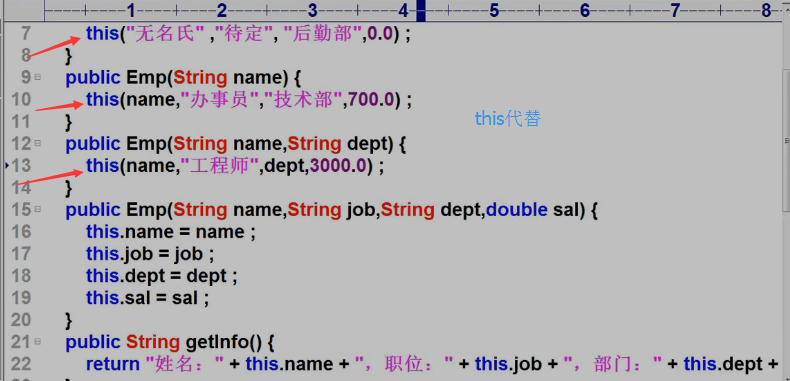This screenshot has width=790, height=381.
Task: Click the 'double' keyword on line 15
Action: pyautogui.click(x=517, y=210)
